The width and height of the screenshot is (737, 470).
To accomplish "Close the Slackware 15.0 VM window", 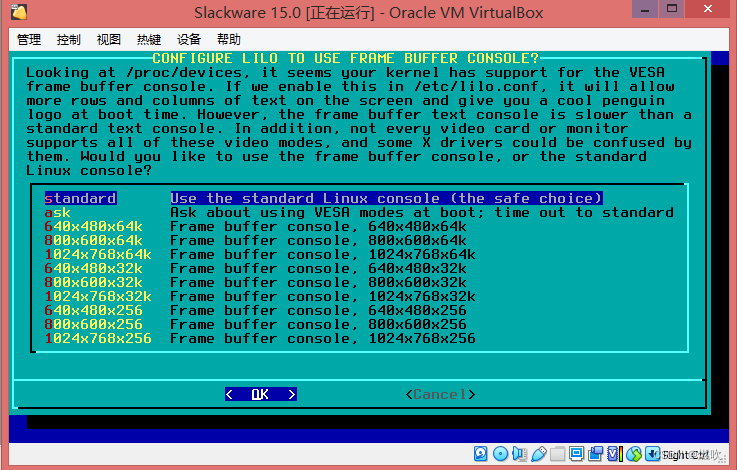I will coord(708,9).
